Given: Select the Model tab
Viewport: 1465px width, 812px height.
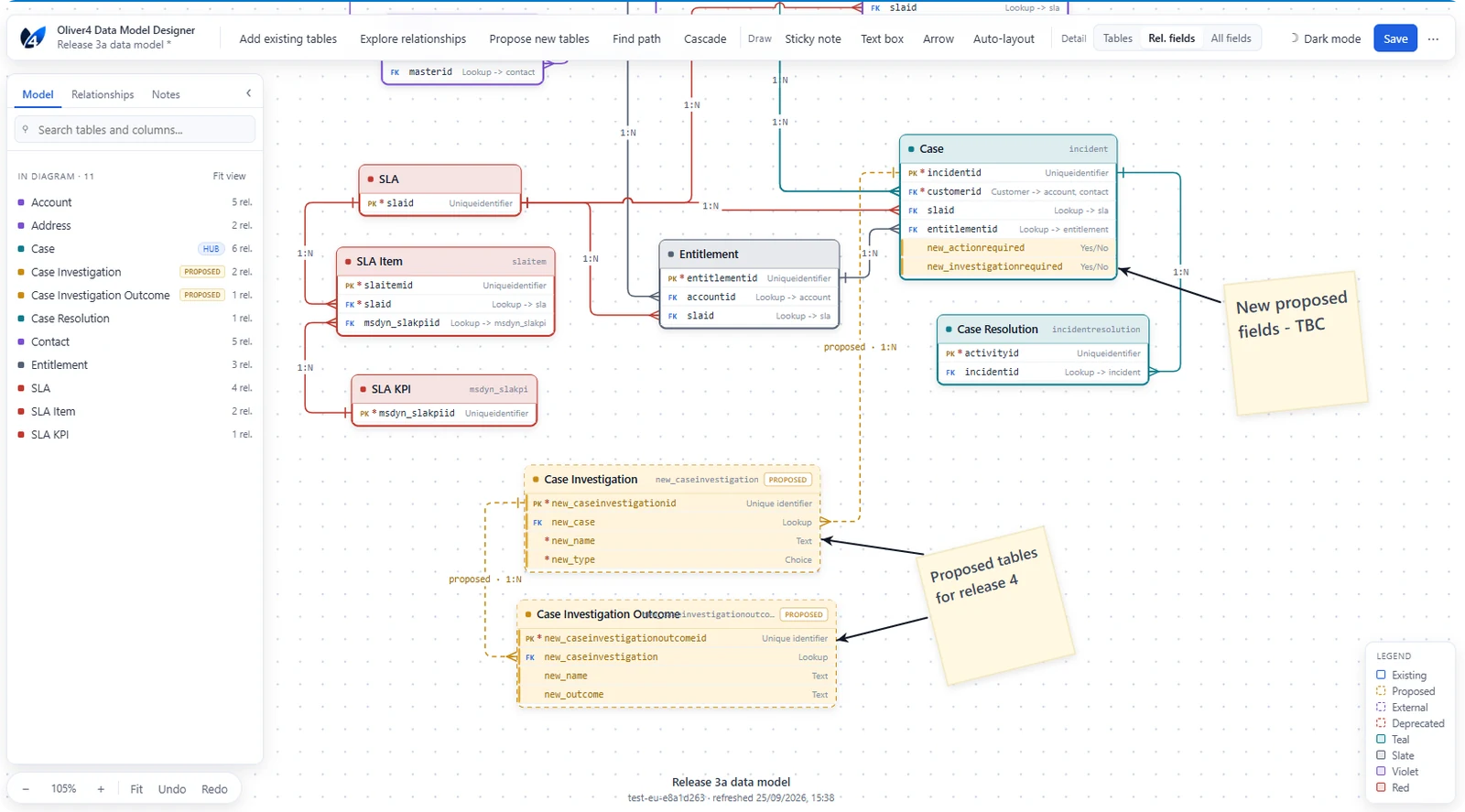Looking at the screenshot, I should tap(38, 94).
